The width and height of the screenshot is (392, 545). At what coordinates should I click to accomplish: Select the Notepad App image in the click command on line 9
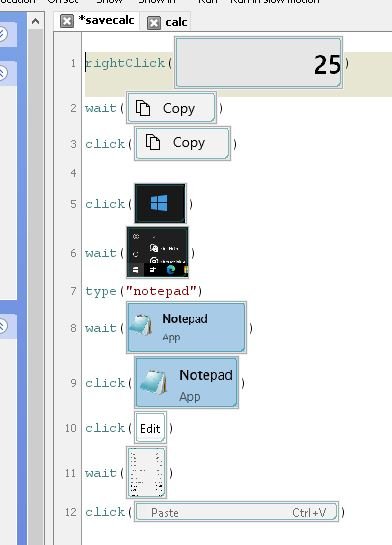coord(187,382)
